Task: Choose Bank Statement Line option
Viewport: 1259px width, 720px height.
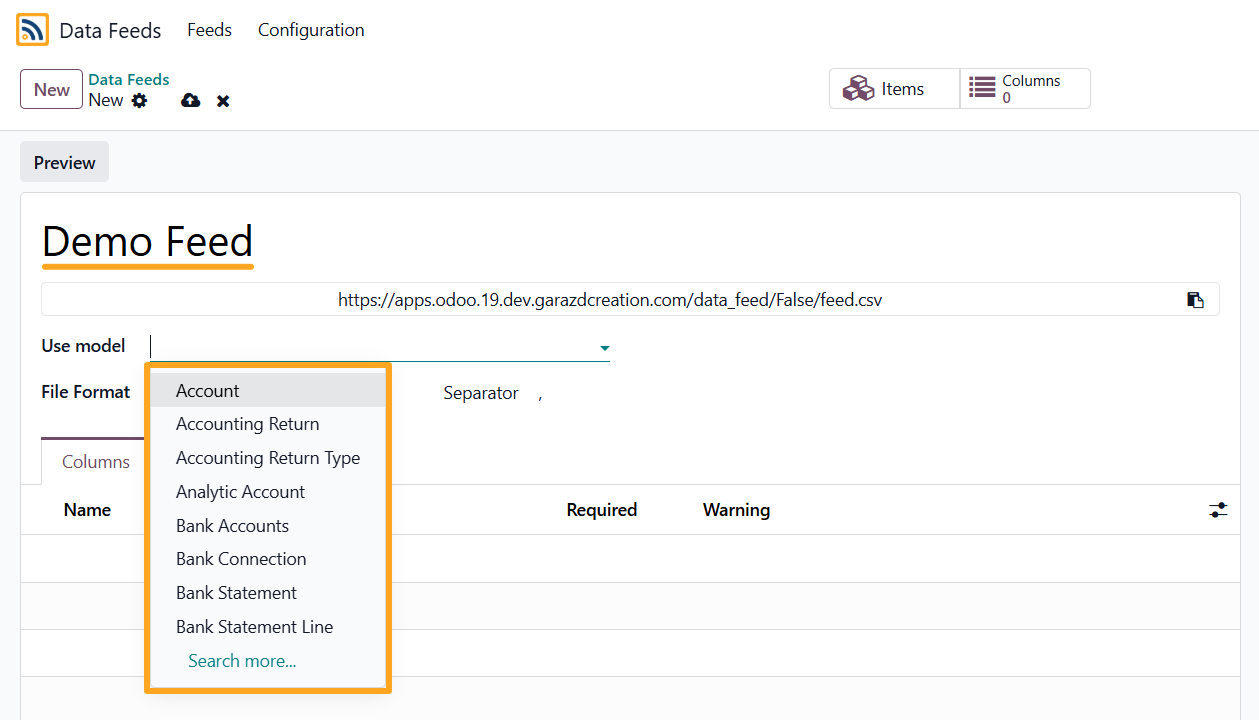Action: tap(254, 627)
